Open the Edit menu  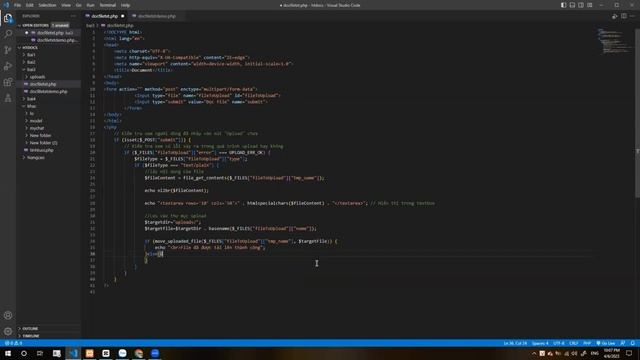click(x=29, y=5)
